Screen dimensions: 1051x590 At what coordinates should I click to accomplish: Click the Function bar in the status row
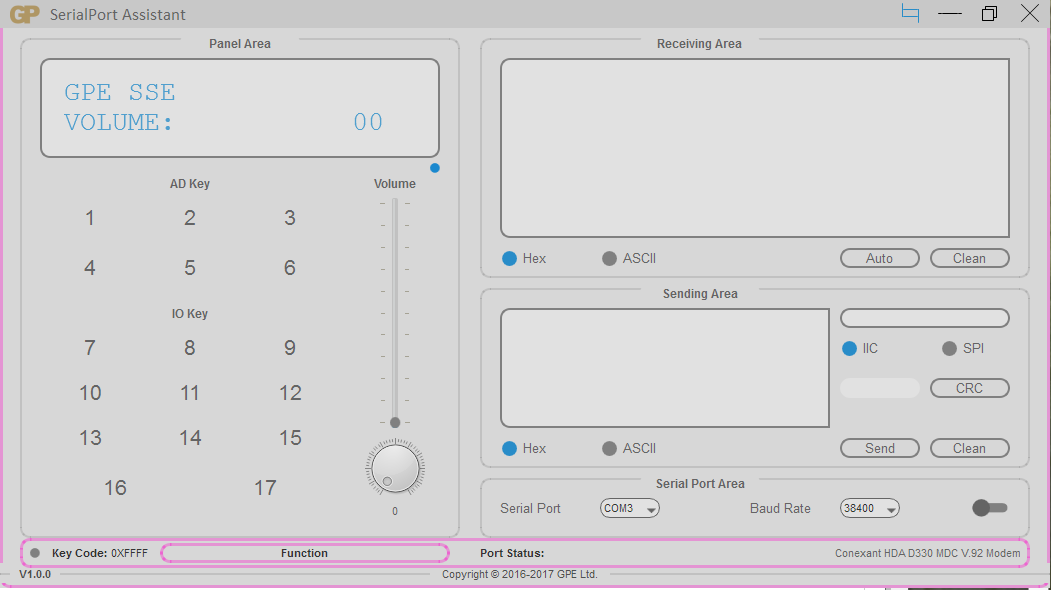(x=304, y=553)
